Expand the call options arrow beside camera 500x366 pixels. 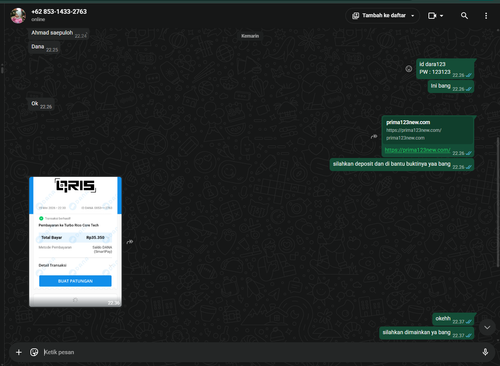(442, 16)
